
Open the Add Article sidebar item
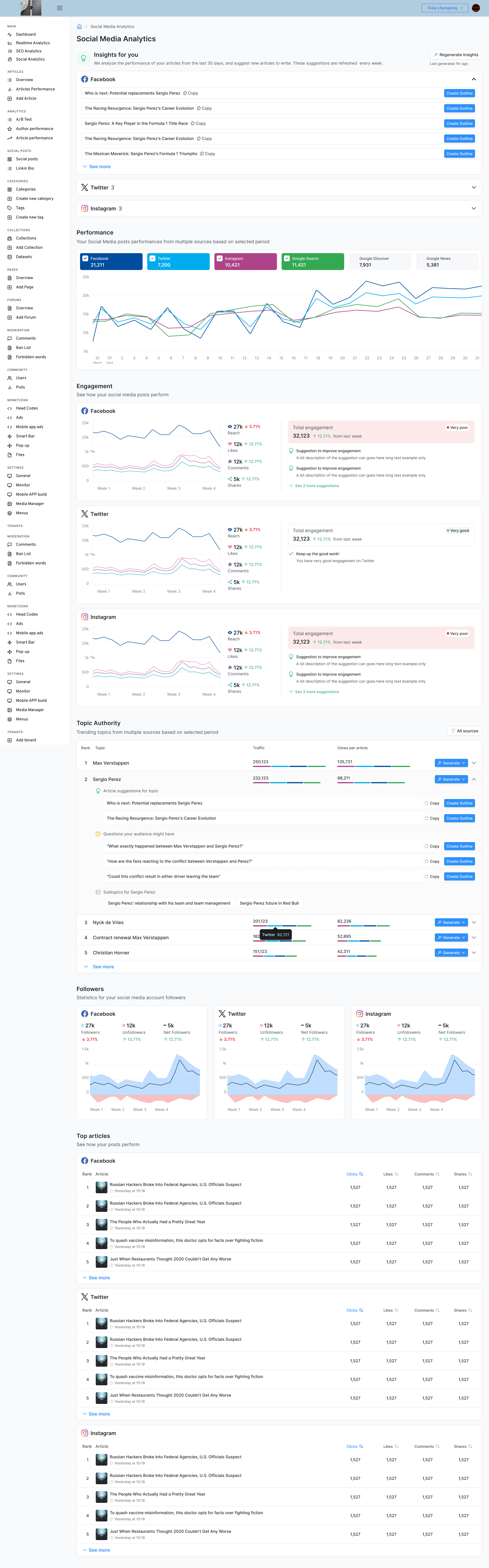[x=25, y=98]
